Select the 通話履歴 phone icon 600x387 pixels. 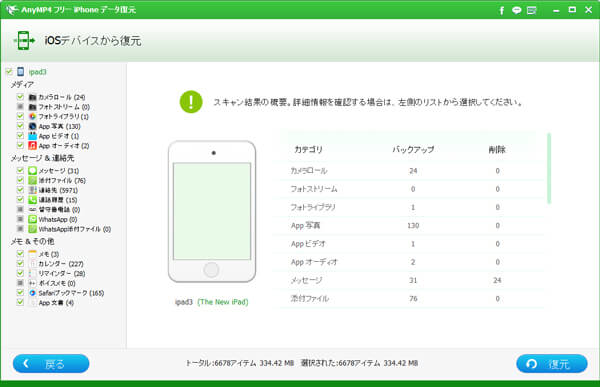click(33, 200)
